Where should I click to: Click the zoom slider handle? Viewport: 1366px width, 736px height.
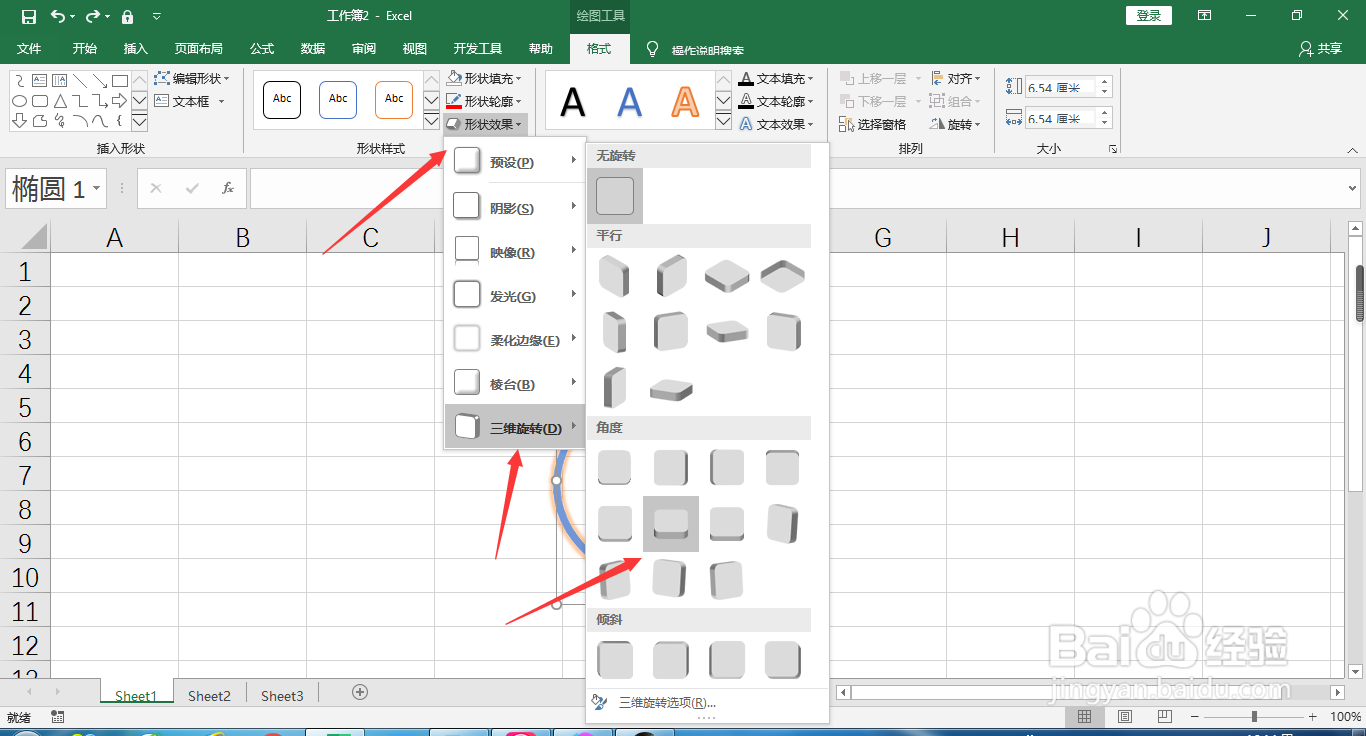click(x=1254, y=717)
